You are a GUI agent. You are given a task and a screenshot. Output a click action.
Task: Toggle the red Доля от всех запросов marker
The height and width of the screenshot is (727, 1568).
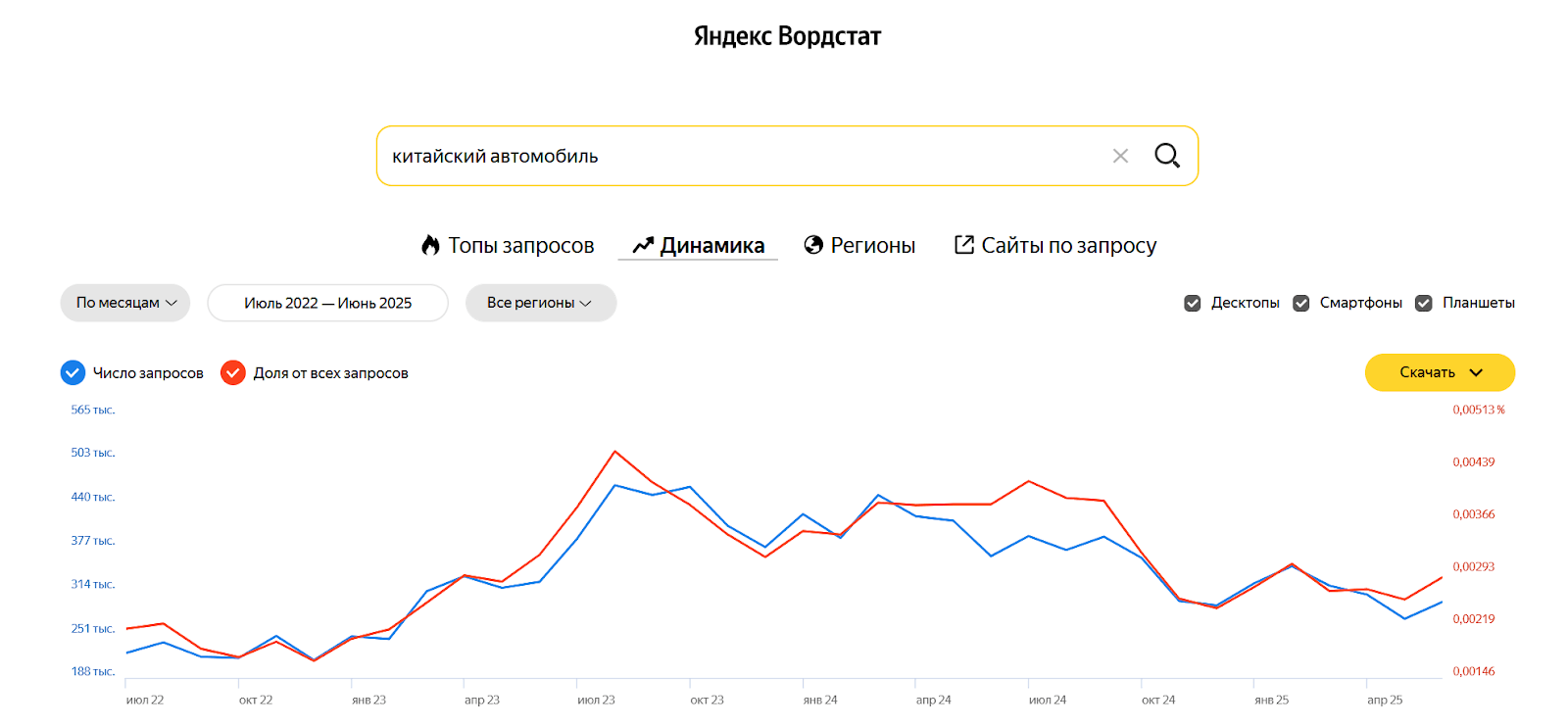233,373
